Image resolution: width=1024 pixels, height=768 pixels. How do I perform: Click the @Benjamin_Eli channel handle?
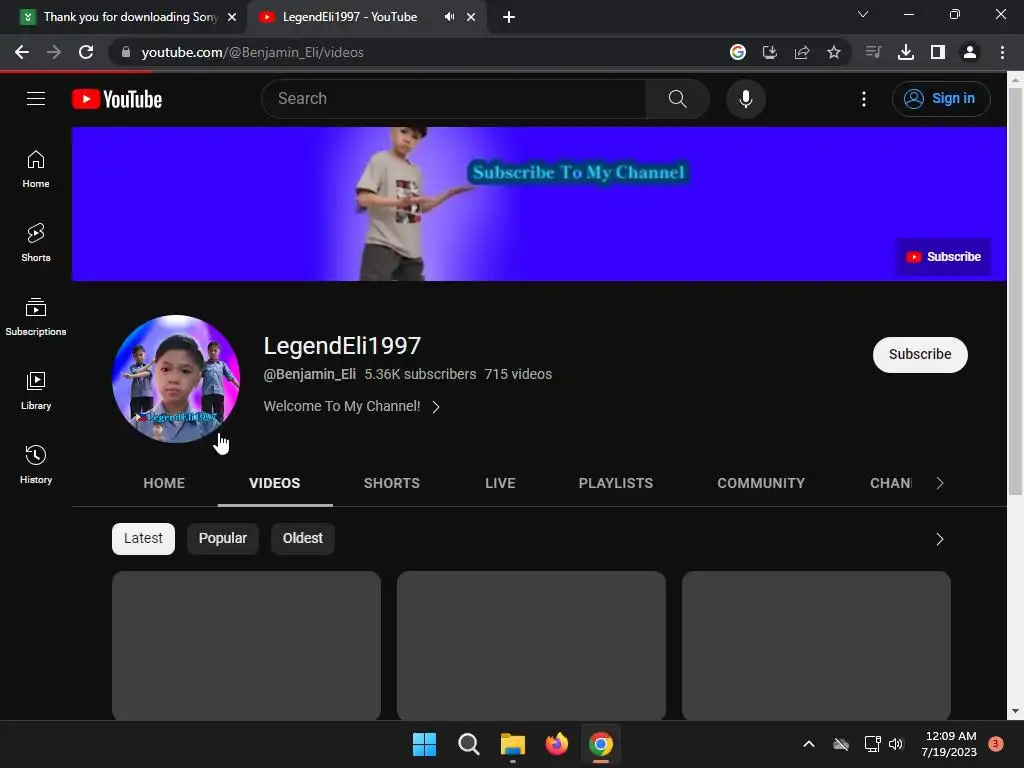(310, 374)
